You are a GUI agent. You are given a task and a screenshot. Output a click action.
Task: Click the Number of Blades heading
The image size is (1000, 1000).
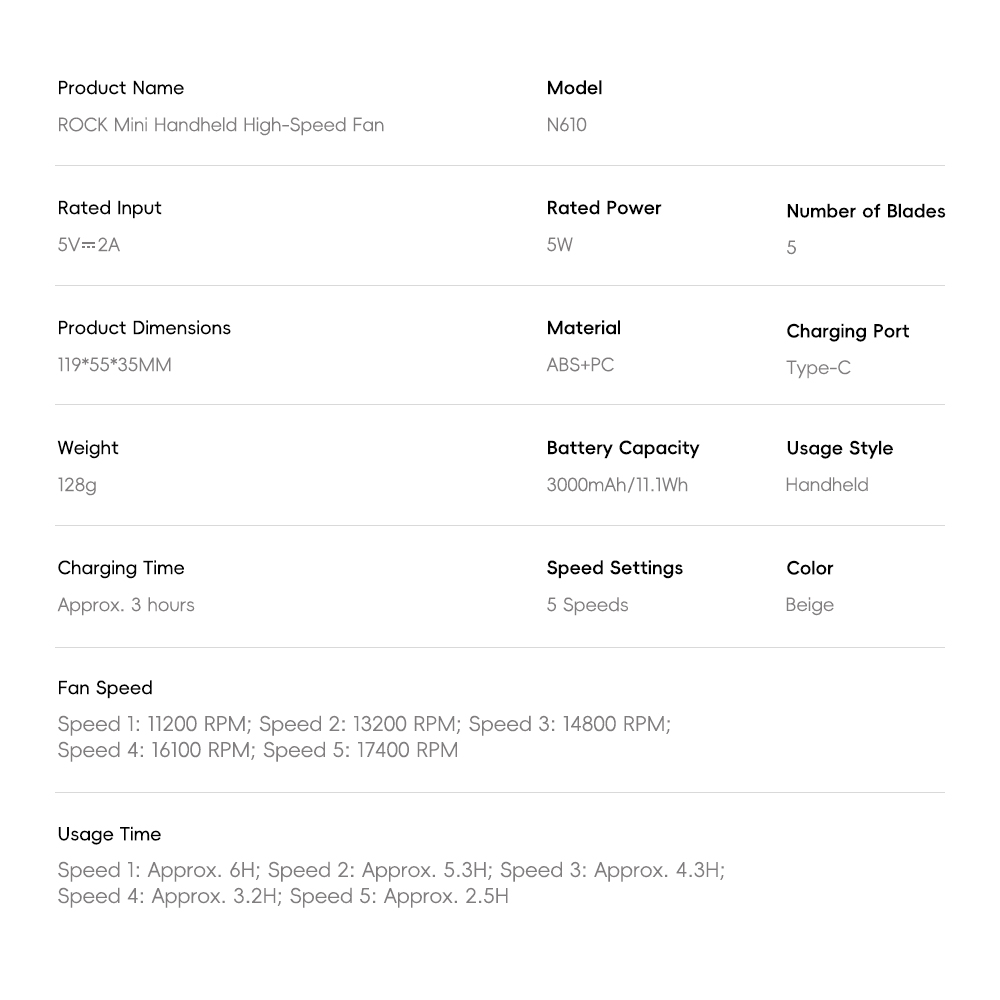[x=865, y=211]
